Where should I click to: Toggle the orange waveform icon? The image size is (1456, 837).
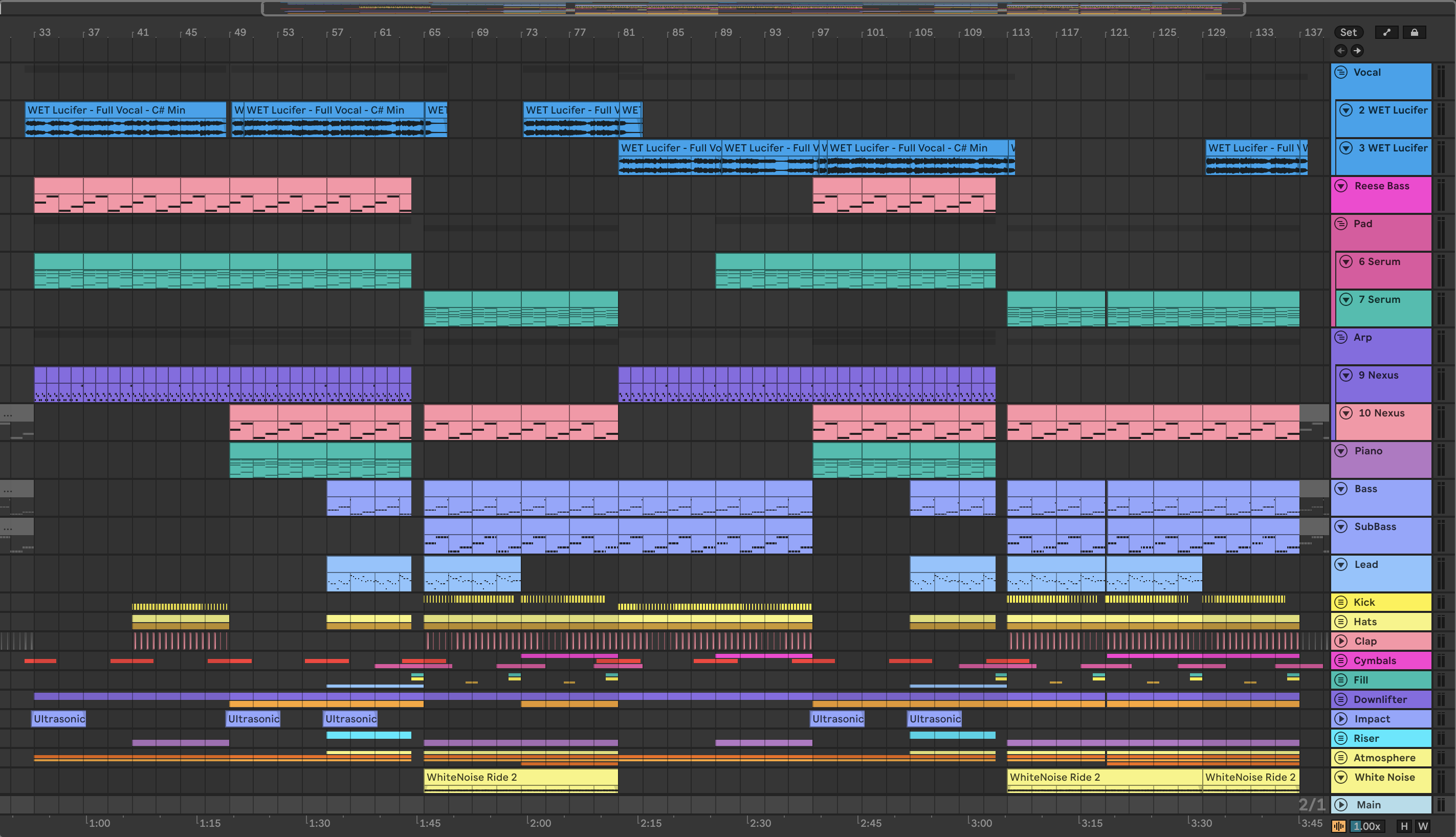point(1339,826)
